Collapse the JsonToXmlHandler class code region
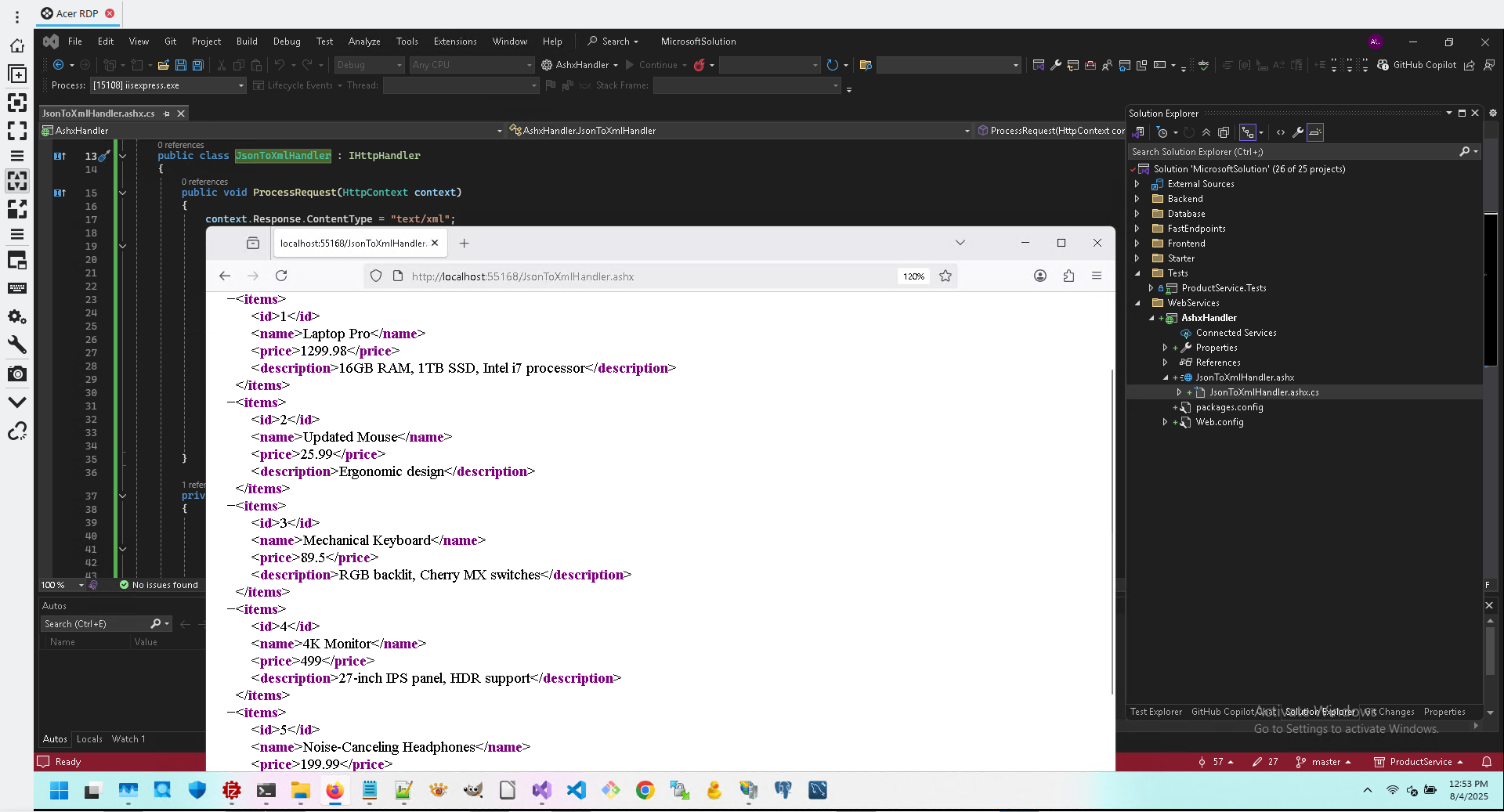Screen dimensions: 1504x812 click(x=122, y=157)
